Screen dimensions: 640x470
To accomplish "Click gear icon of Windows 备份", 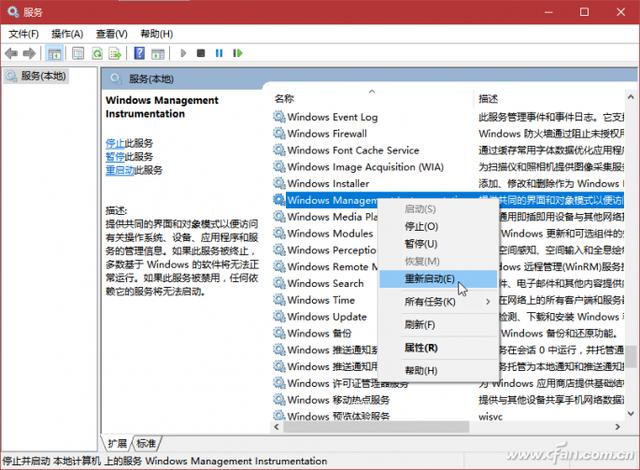I will (279, 333).
